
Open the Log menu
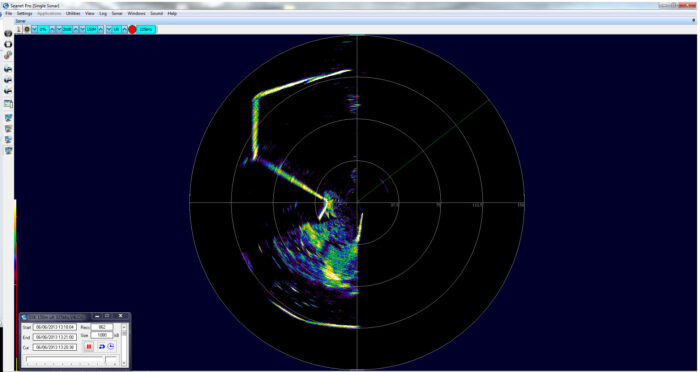(x=103, y=13)
